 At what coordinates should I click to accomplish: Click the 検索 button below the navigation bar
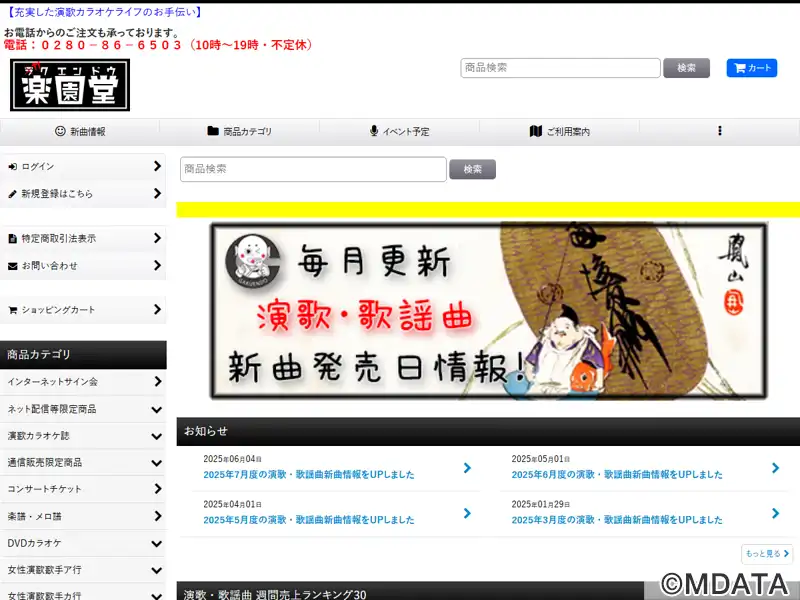tap(472, 169)
